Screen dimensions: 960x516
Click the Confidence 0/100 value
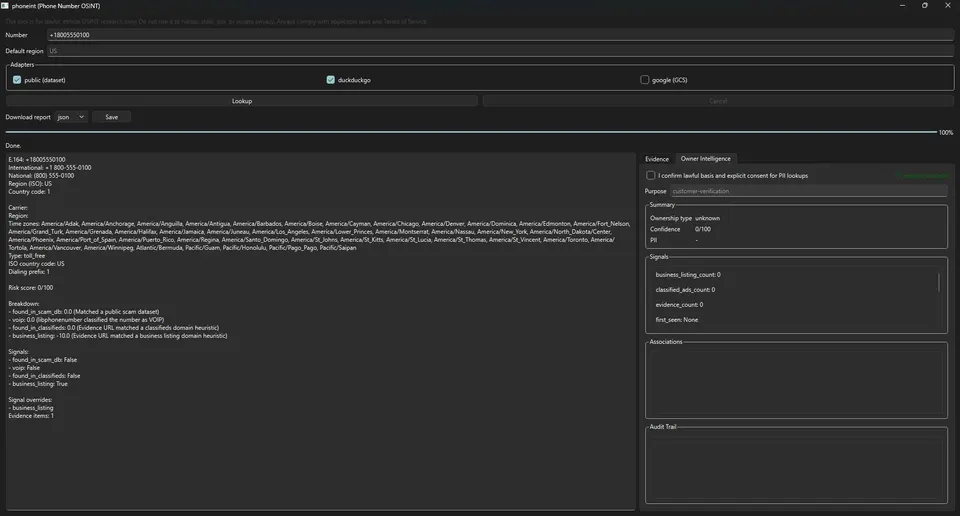(x=702, y=229)
